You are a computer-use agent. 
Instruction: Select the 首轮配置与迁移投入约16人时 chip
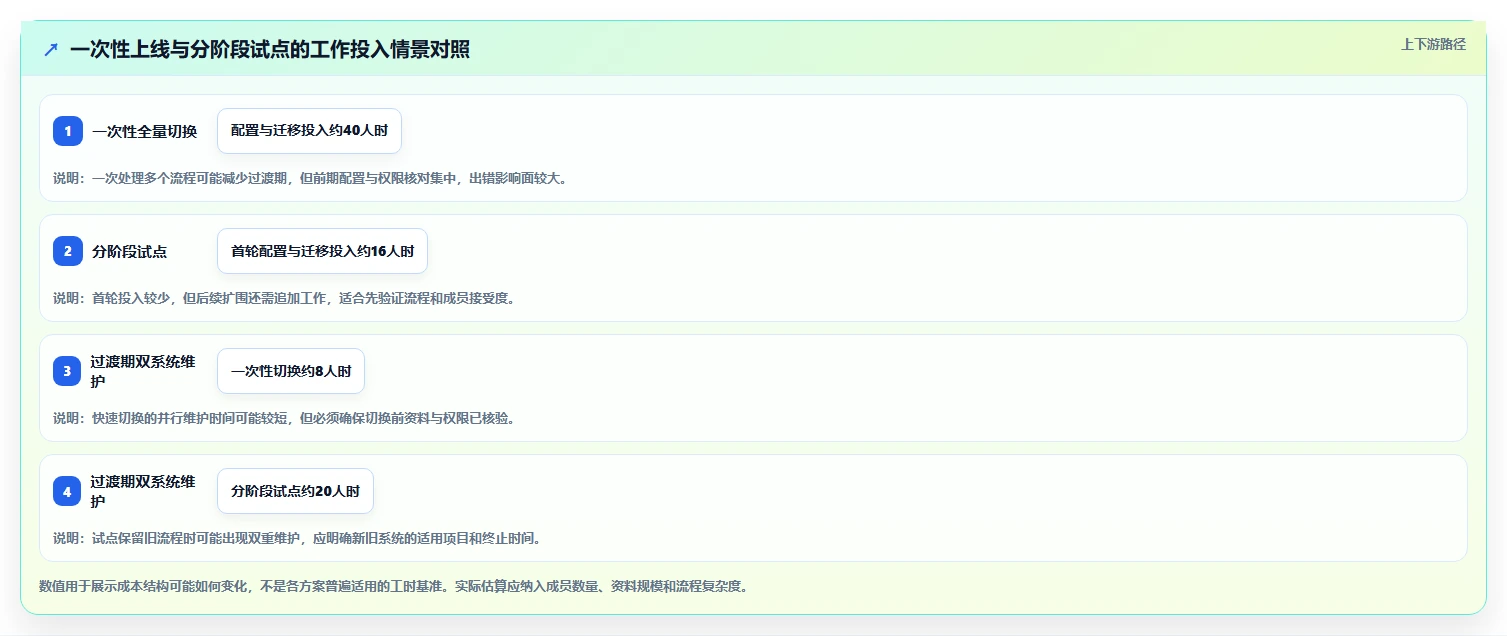point(322,251)
